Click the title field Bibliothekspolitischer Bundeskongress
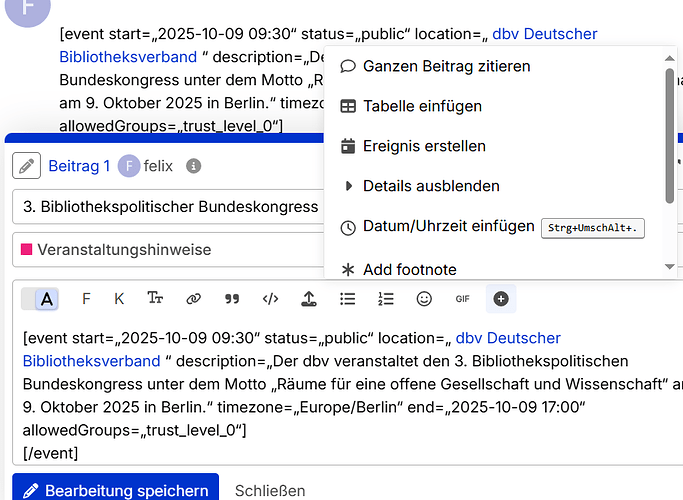This screenshot has width=683, height=500. point(170,206)
